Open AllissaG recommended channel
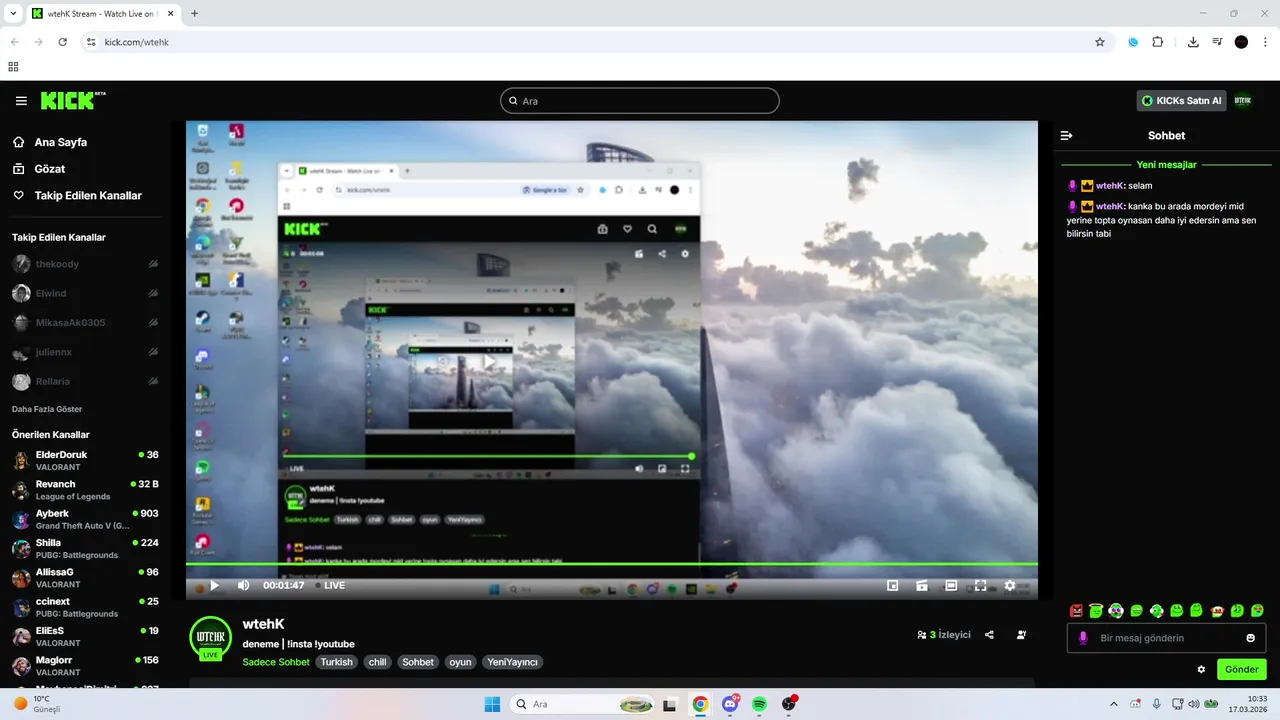Screen dimensions: 1280x720 coord(85,578)
